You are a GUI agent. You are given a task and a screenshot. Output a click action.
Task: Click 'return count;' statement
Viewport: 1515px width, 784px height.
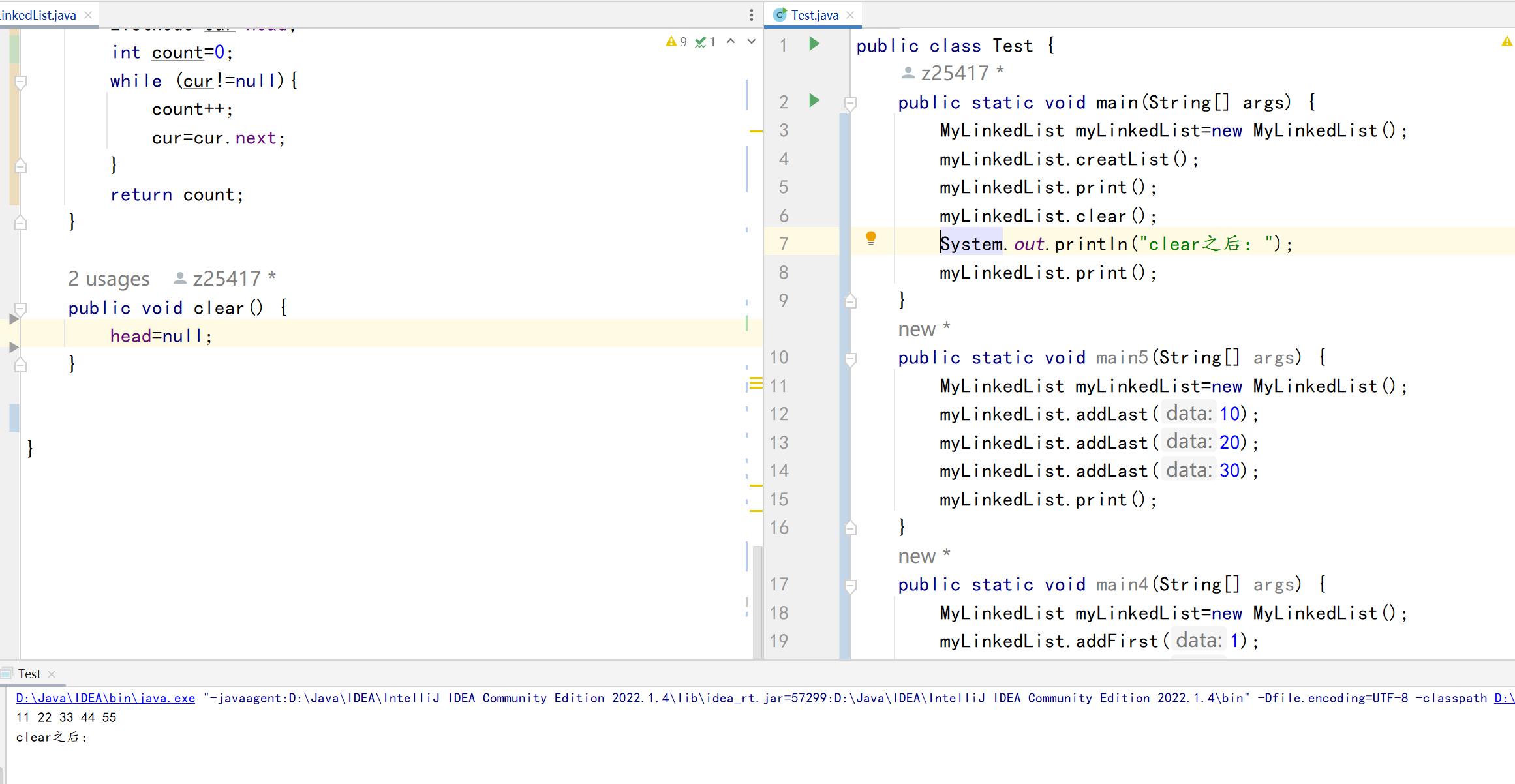(176, 194)
